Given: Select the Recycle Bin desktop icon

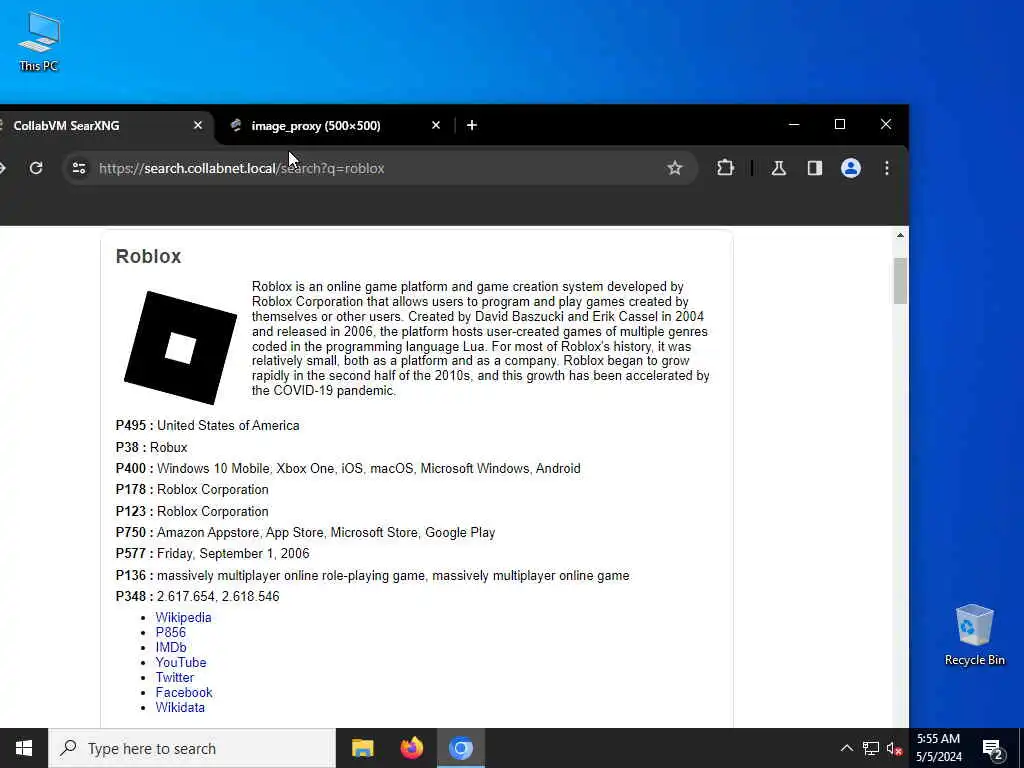Looking at the screenshot, I should 974,635.
